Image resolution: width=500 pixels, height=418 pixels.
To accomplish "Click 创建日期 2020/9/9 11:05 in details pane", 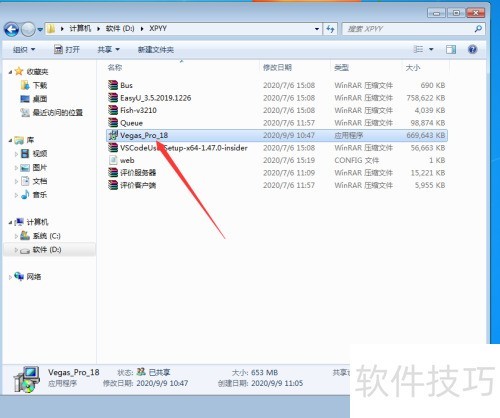I will click(260, 383).
